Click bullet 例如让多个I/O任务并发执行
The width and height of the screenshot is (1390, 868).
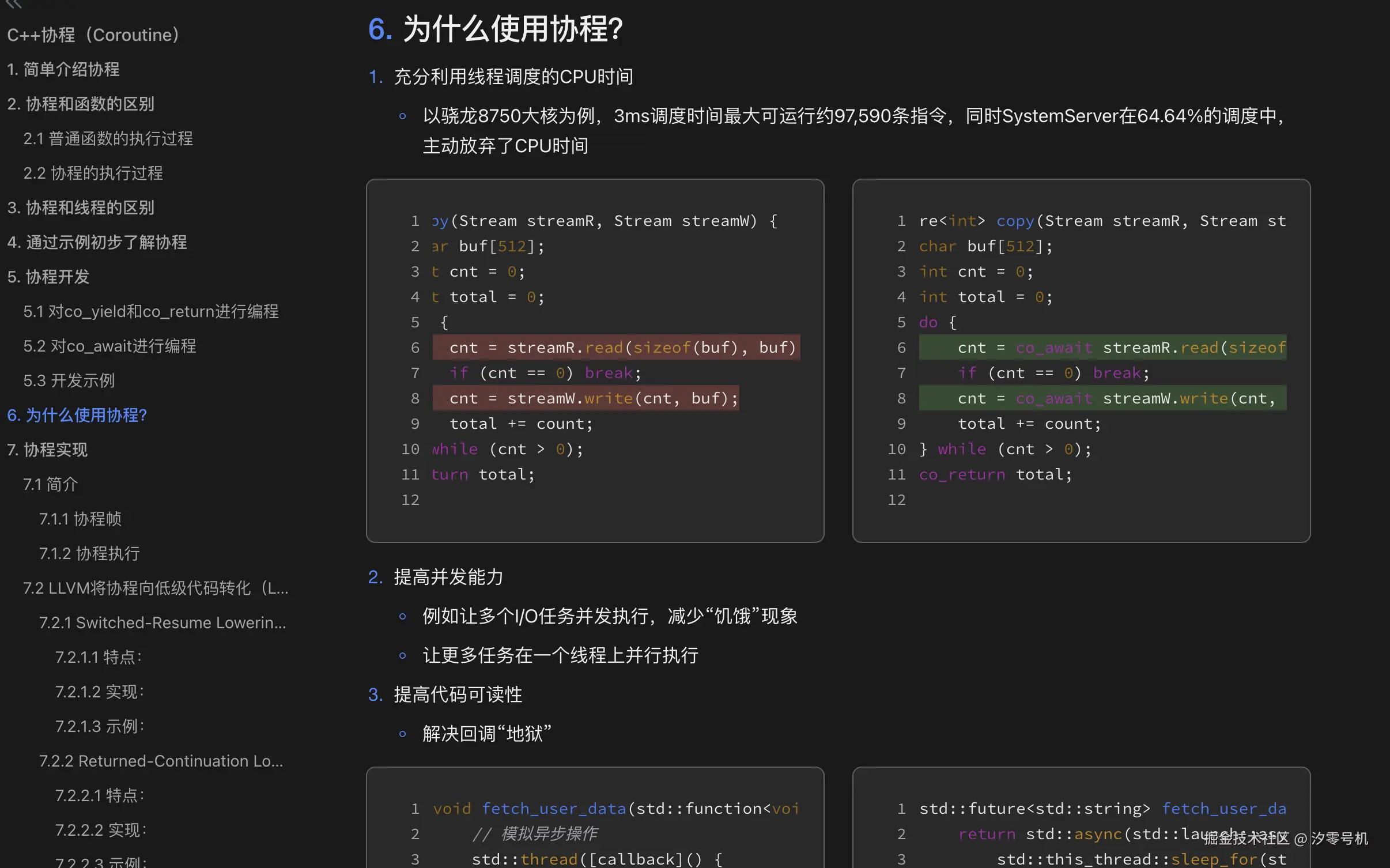coord(610,616)
